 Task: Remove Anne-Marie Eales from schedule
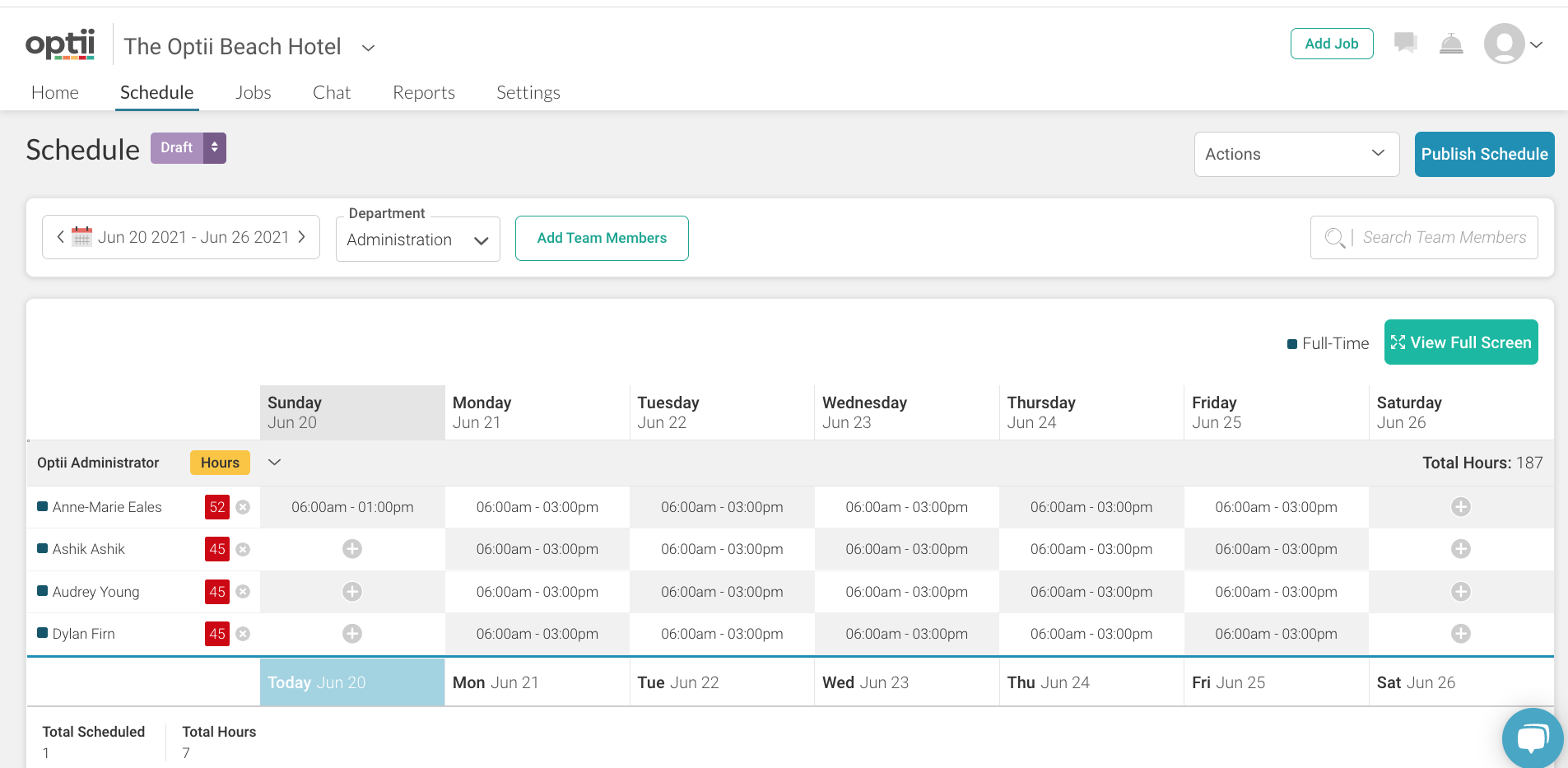pos(243,507)
